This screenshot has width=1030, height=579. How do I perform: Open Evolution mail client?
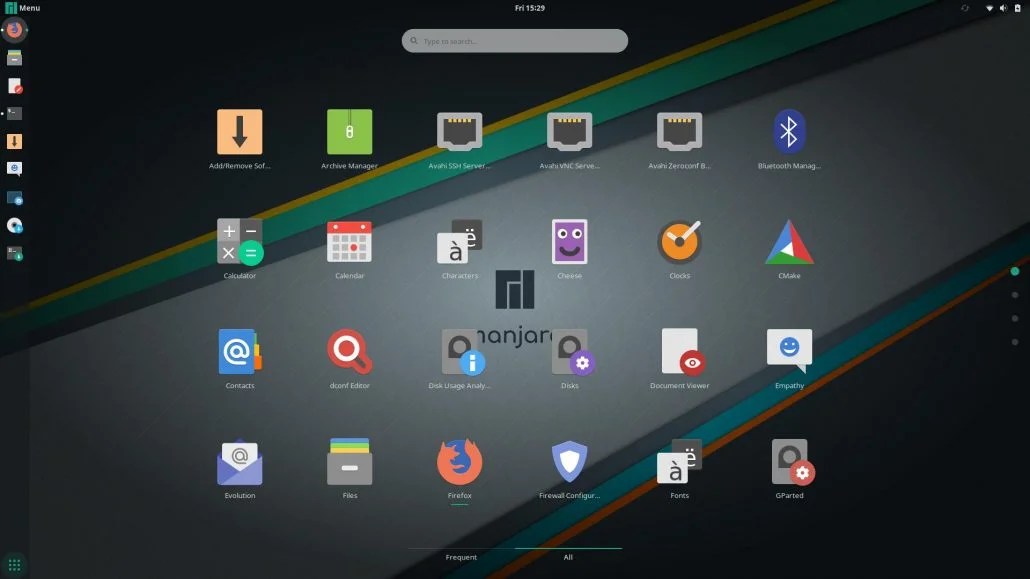coord(240,468)
